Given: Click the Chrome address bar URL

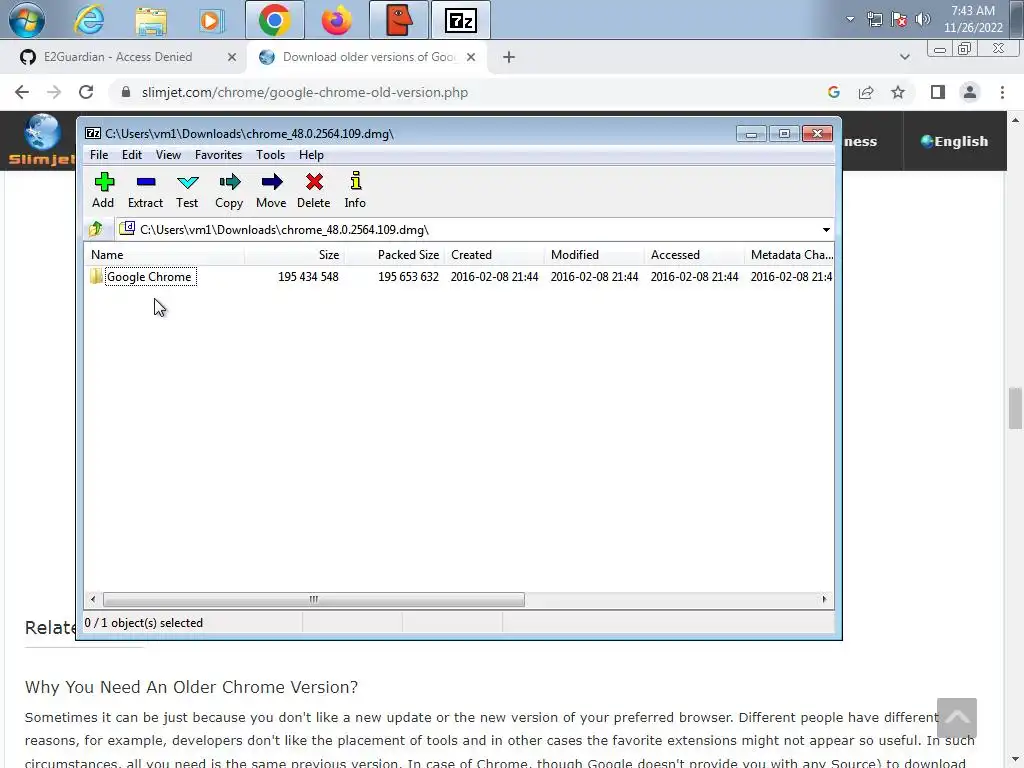Looking at the screenshot, I should click(304, 92).
